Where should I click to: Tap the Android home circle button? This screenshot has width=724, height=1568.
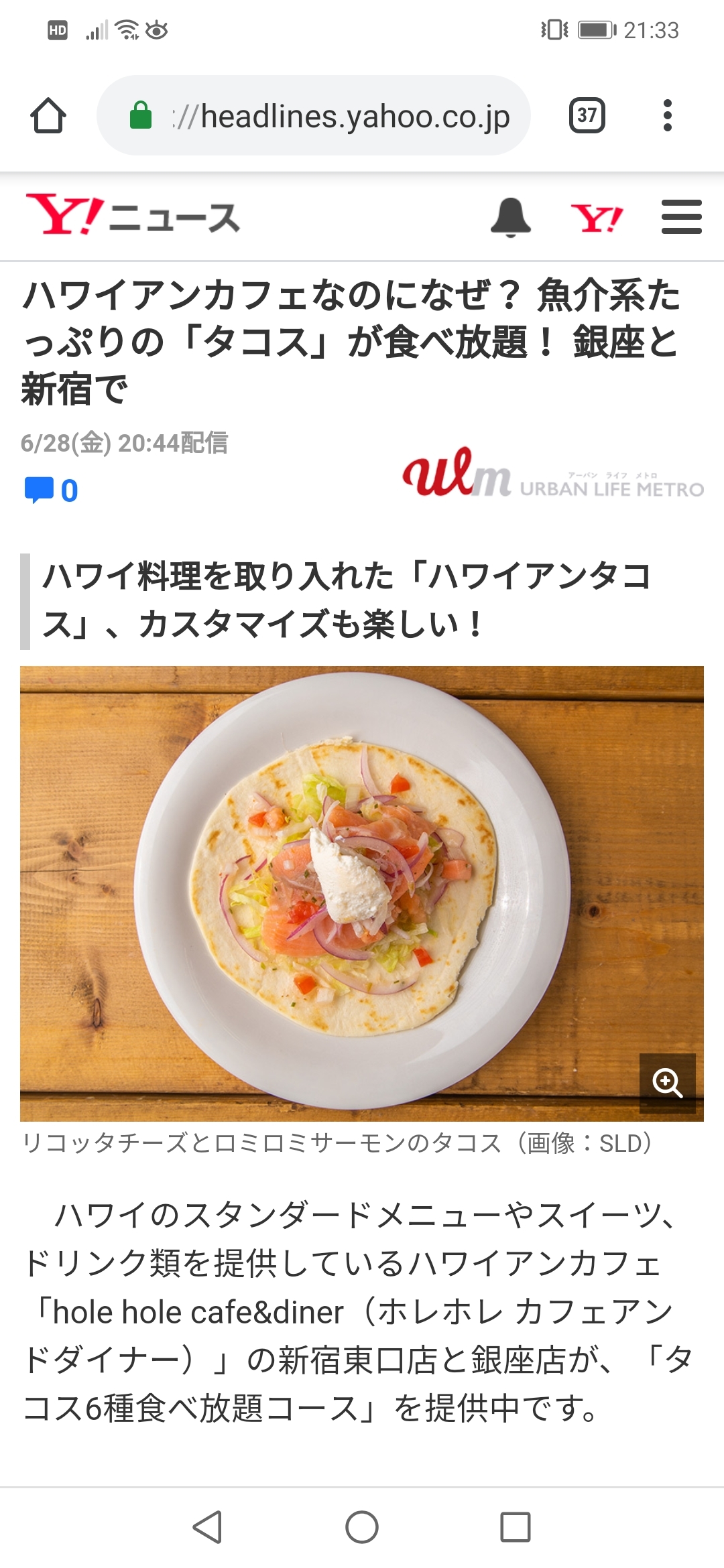point(362,1527)
